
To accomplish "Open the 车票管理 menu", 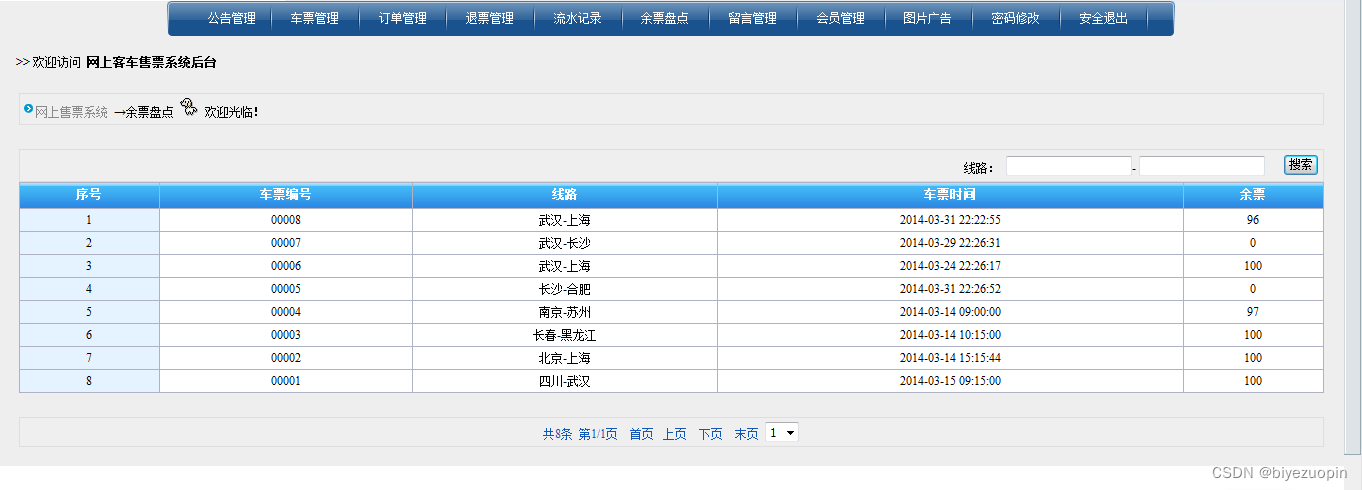I will tap(314, 18).
